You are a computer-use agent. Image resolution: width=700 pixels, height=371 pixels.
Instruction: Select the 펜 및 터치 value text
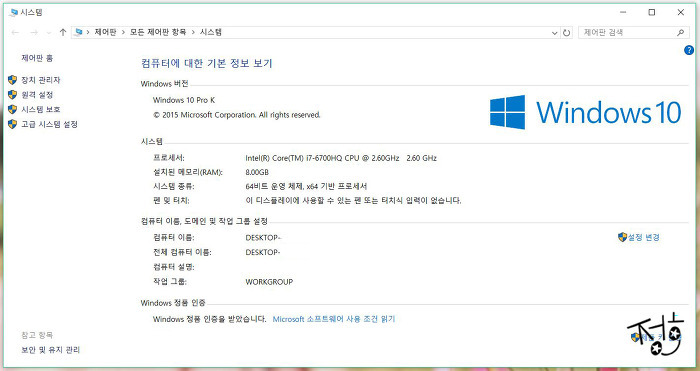pyautogui.click(x=354, y=201)
